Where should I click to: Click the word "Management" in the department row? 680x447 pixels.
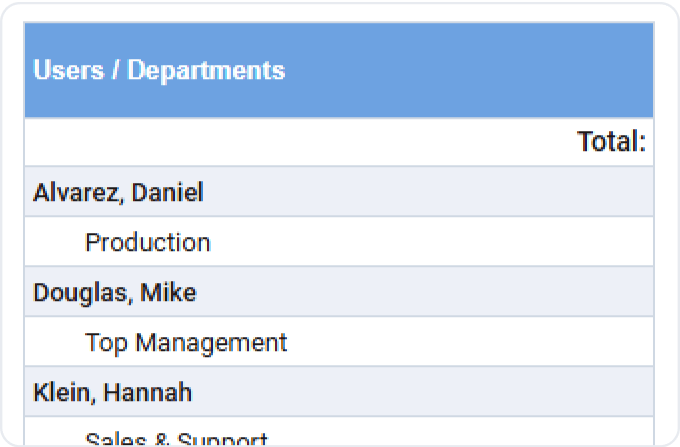point(211,342)
